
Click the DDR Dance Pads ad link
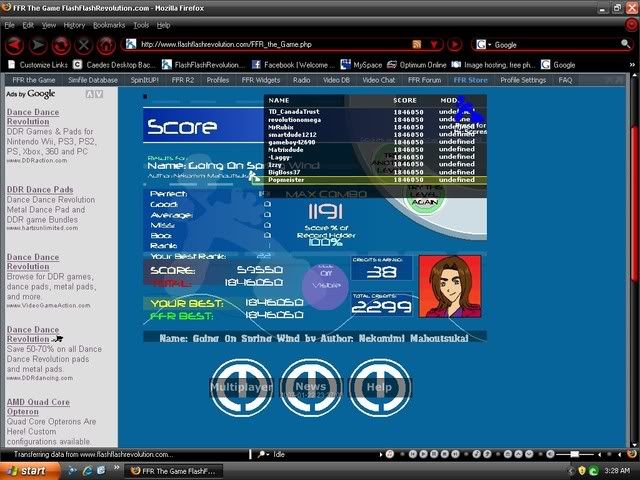point(40,189)
